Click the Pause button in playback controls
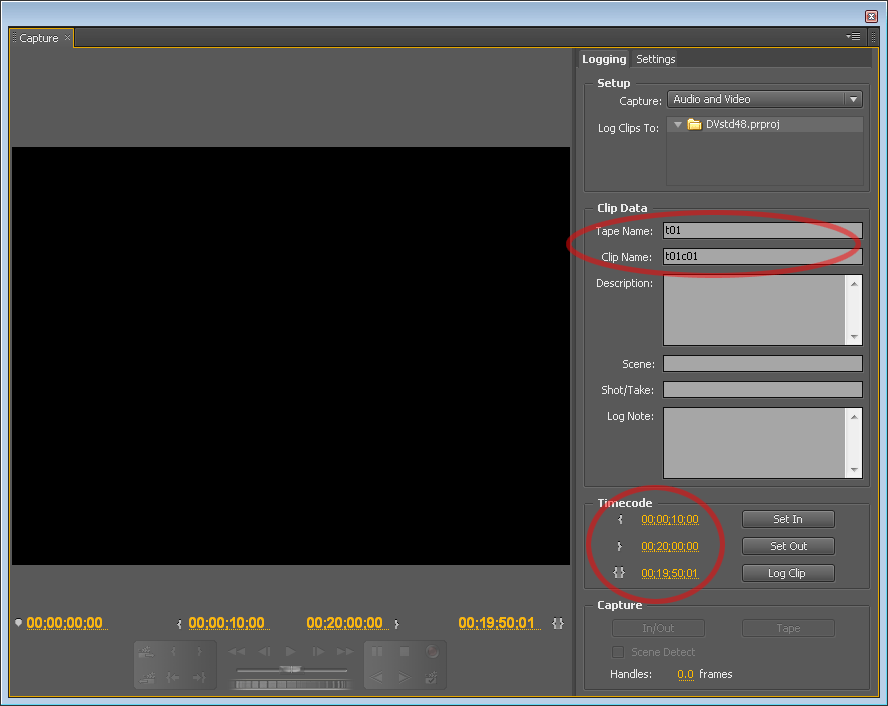Image resolution: width=888 pixels, height=706 pixels. (x=375, y=651)
